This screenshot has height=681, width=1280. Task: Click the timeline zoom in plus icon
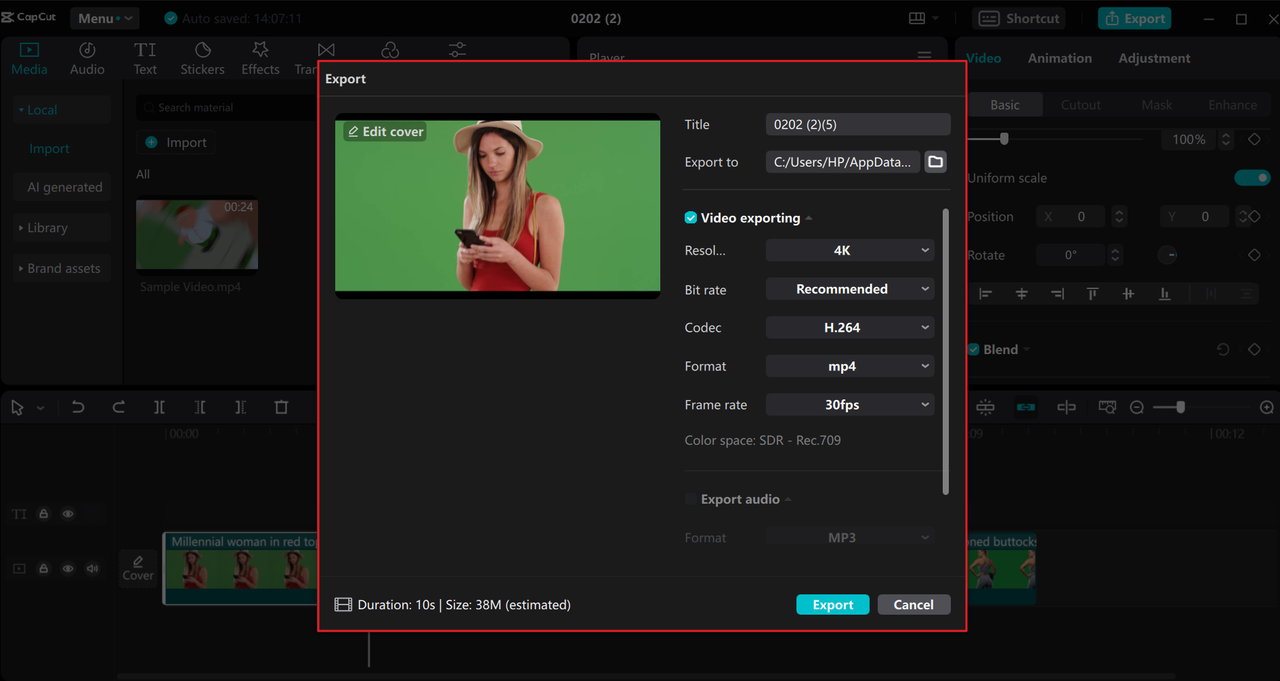[x=1267, y=407]
